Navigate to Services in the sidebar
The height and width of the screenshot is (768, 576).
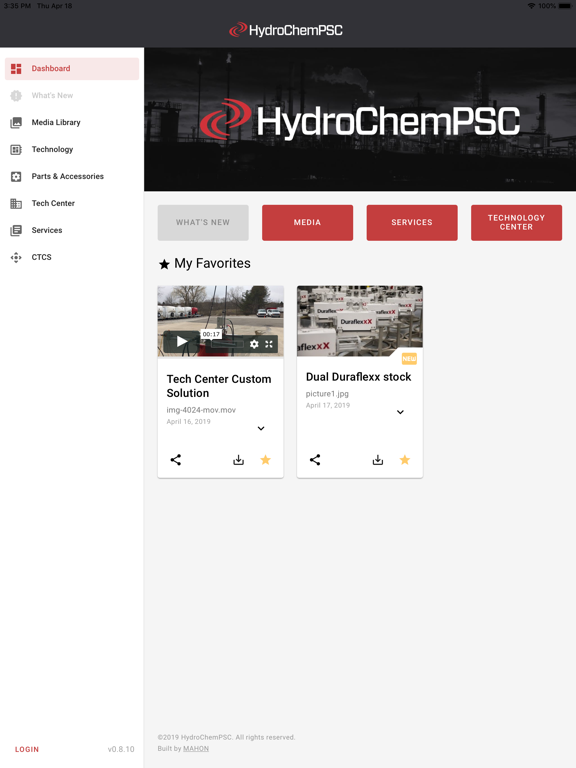click(x=72, y=230)
